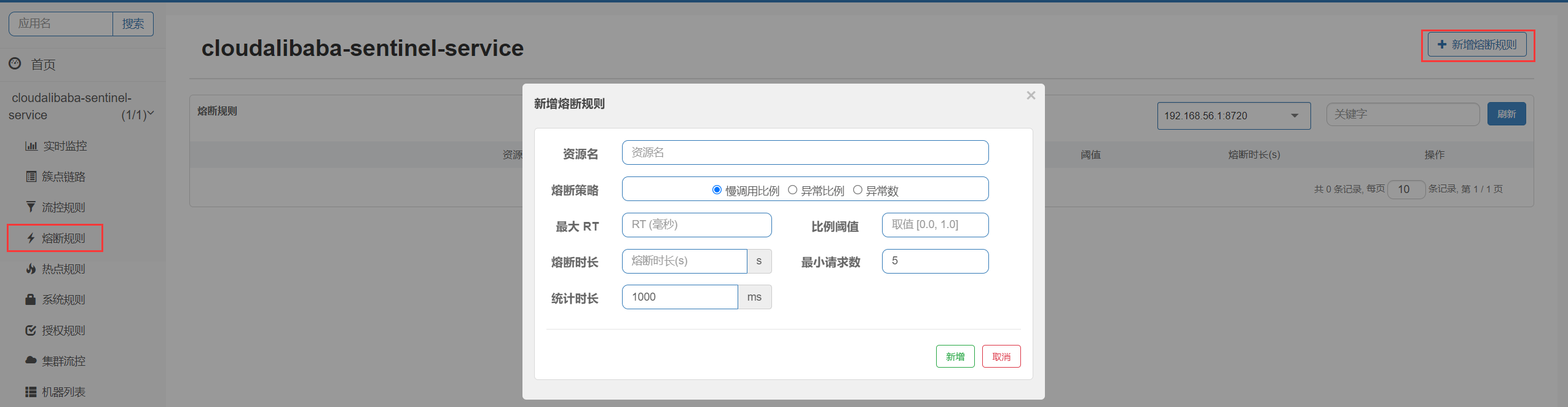Image resolution: width=1568 pixels, height=407 pixels.
Task: Open 机器列表 menu item
Action: [x=63, y=392]
